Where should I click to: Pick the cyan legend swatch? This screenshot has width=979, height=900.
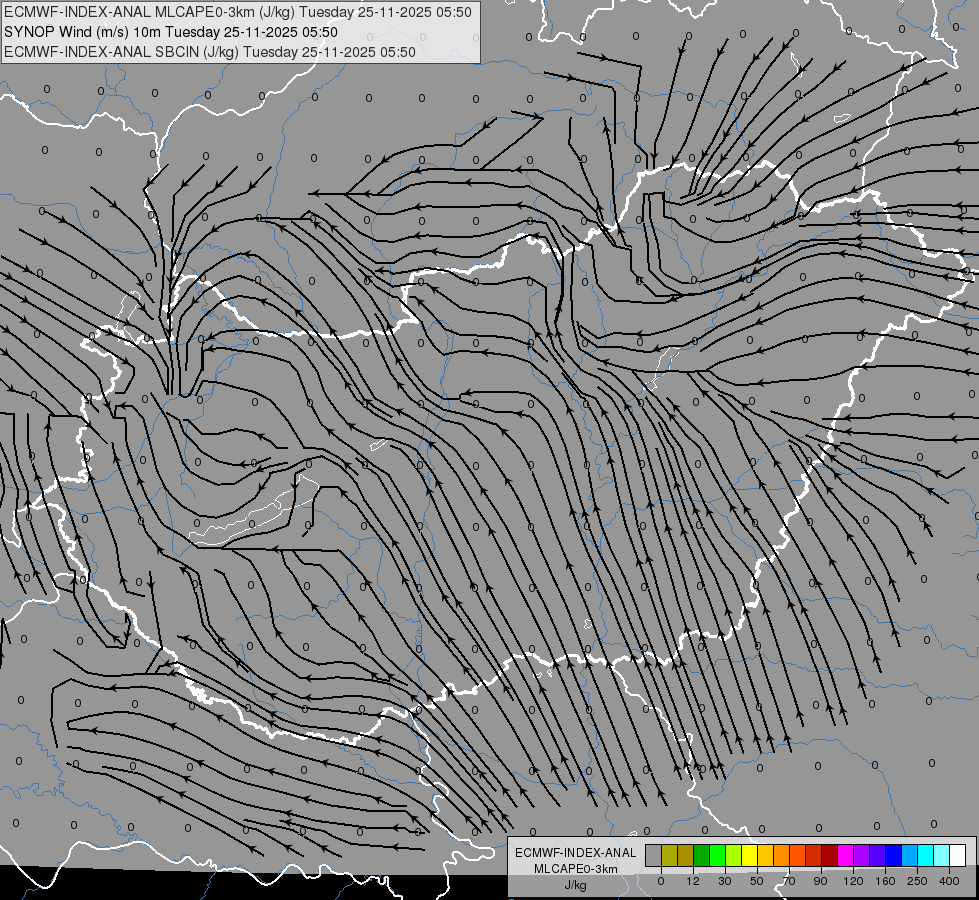pyautogui.click(x=925, y=855)
